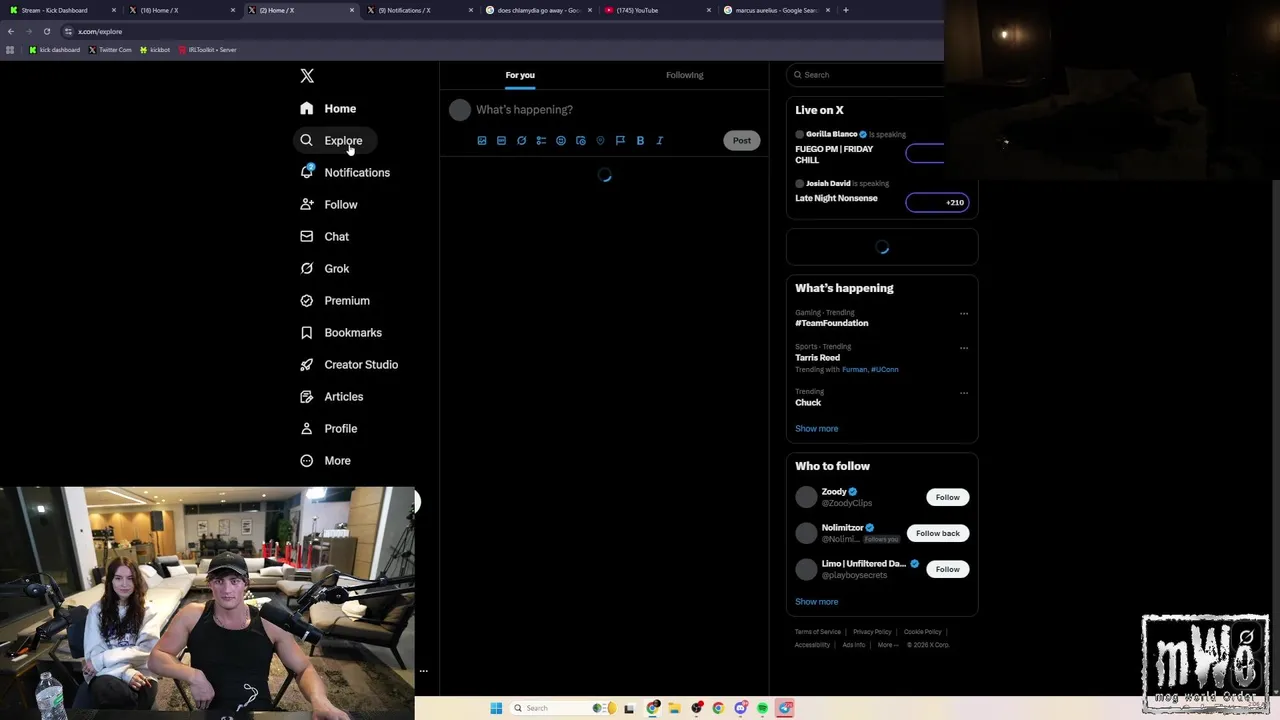Open Chat in the sidebar
1280x720 pixels.
point(325,236)
